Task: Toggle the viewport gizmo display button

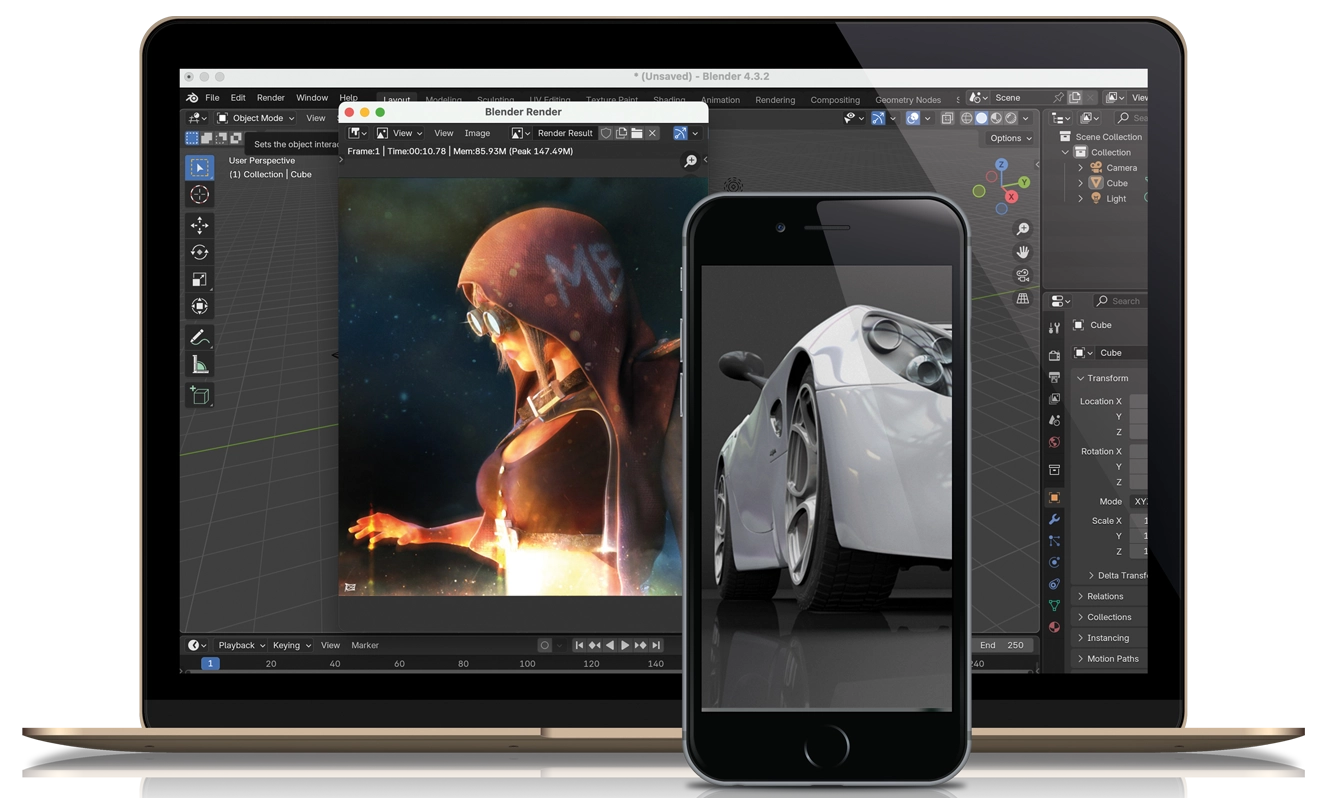Action: (x=878, y=118)
